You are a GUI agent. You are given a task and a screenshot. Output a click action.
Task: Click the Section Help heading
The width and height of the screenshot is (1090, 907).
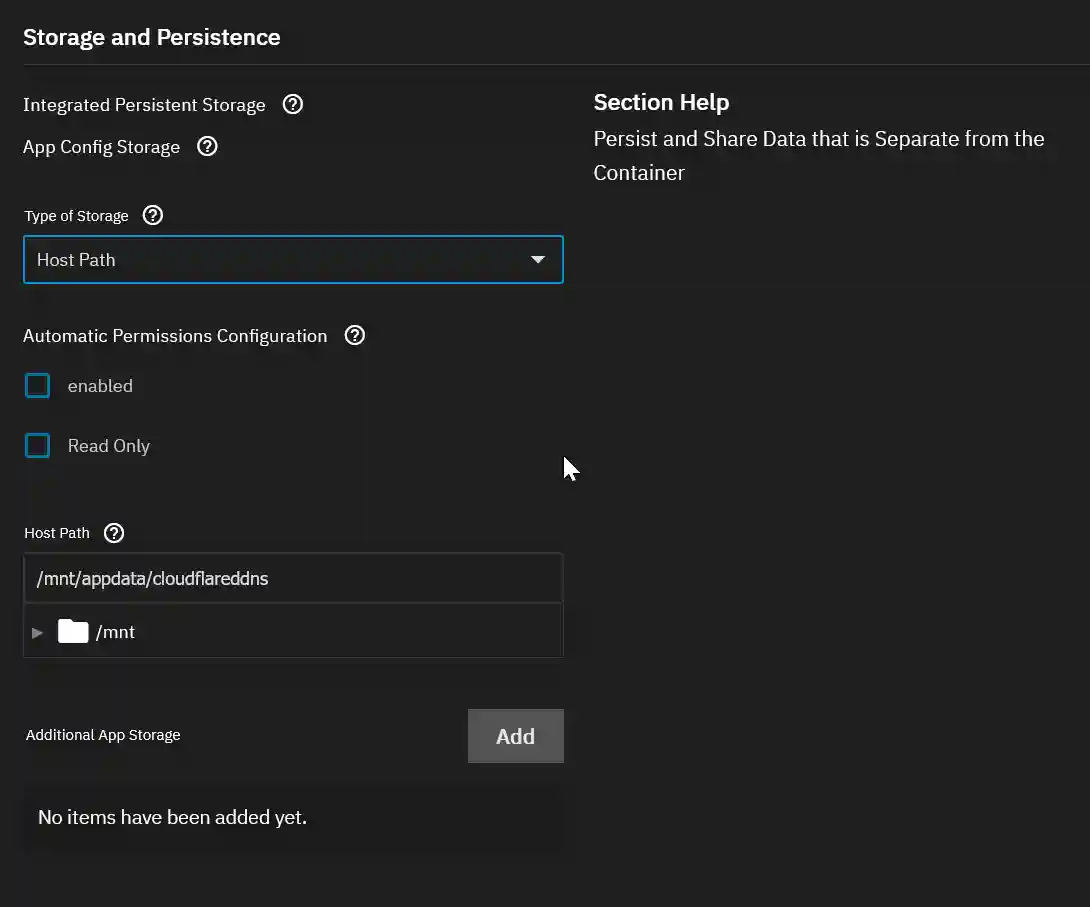661,102
